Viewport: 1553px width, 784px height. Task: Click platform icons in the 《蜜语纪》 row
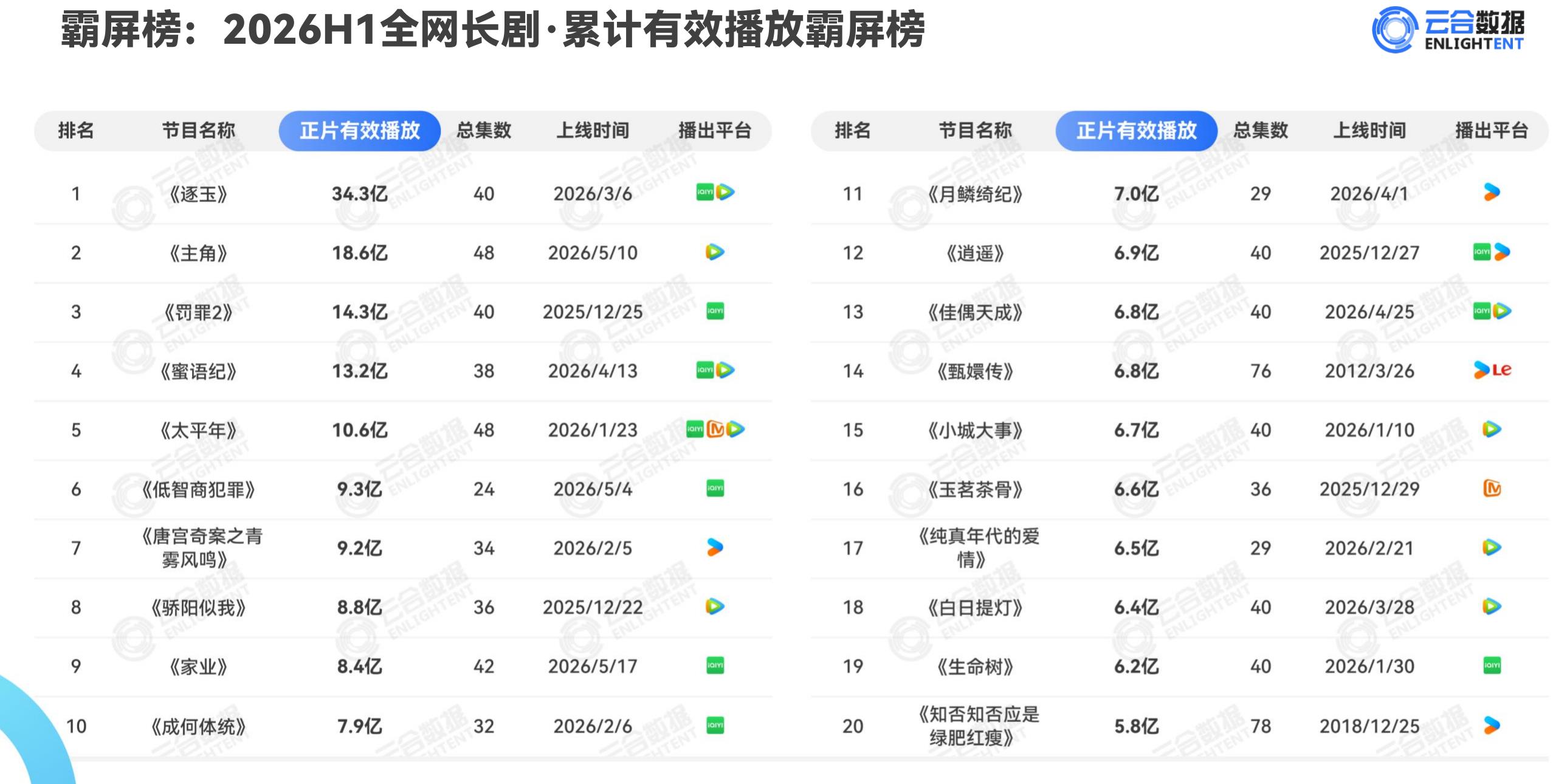[x=715, y=370]
